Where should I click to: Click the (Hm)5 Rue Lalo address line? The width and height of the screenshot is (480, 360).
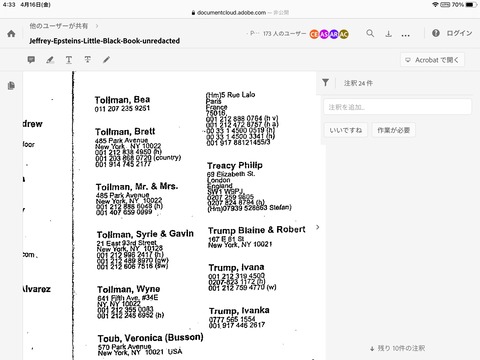click(231, 95)
